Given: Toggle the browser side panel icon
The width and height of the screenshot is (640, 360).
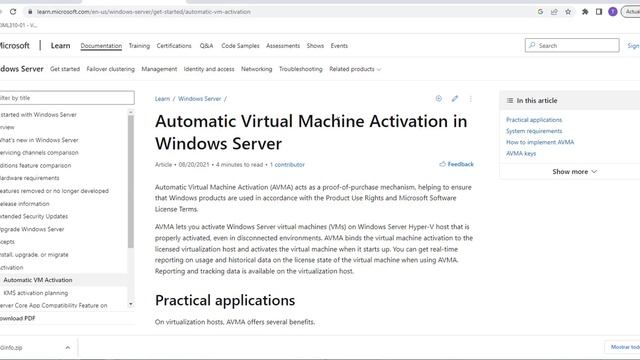Looking at the screenshot, I should pyautogui.click(x=599, y=12).
